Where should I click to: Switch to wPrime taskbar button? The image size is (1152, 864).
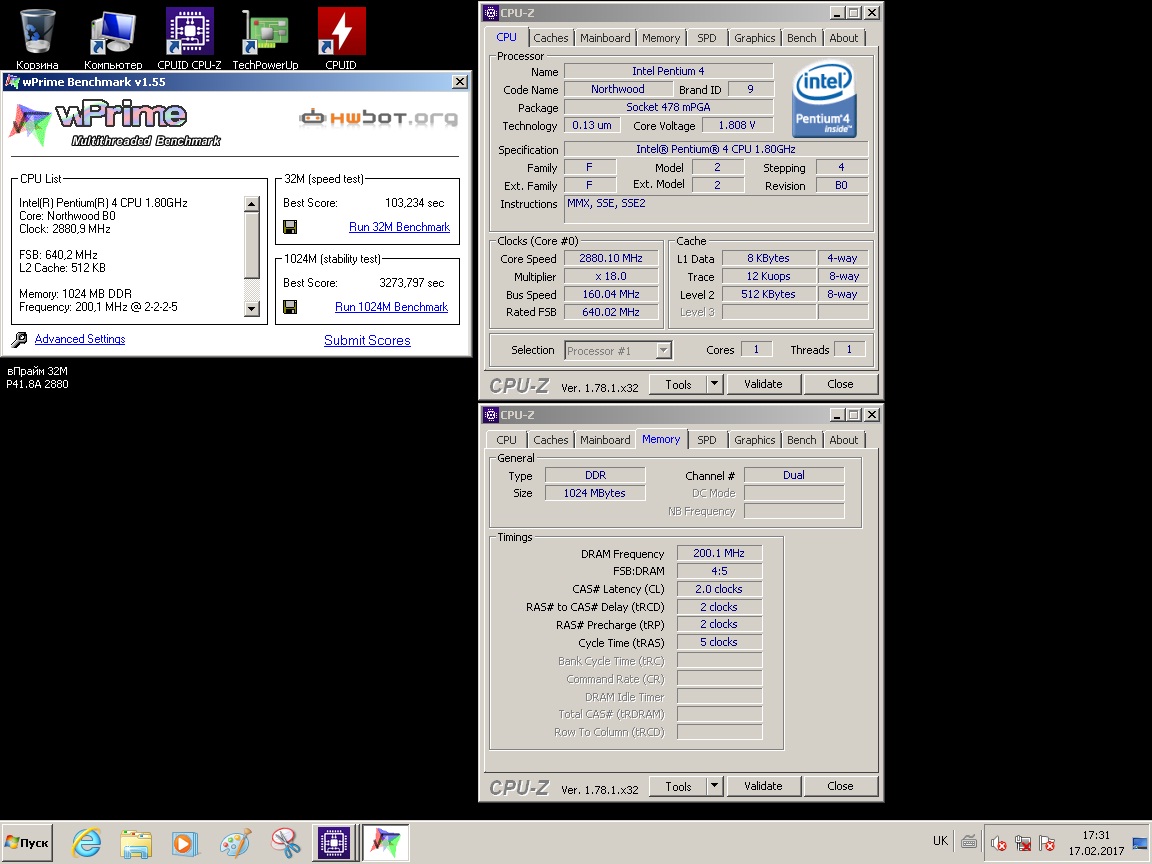point(386,843)
